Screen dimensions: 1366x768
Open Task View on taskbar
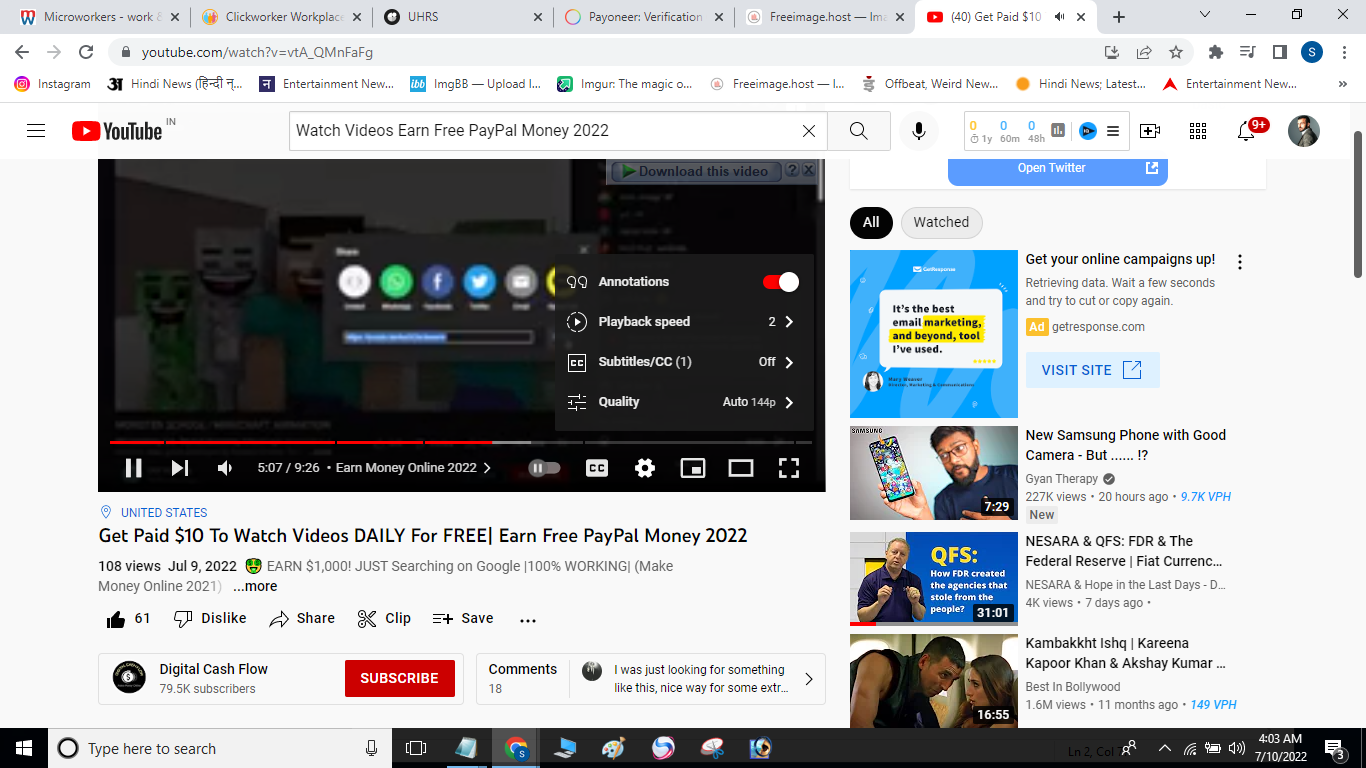tap(416, 748)
